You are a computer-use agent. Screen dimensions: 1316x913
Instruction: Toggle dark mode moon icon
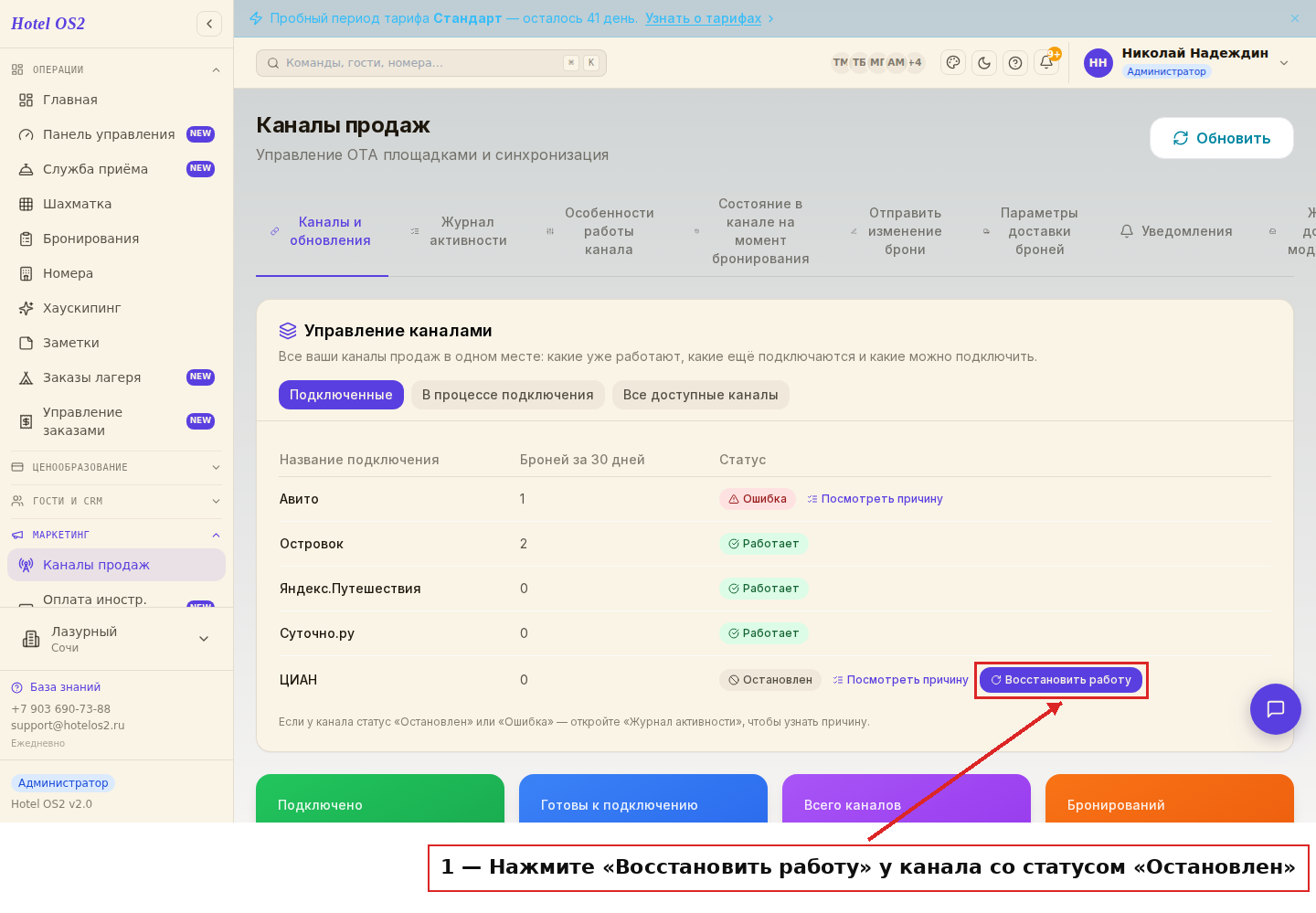pos(984,63)
